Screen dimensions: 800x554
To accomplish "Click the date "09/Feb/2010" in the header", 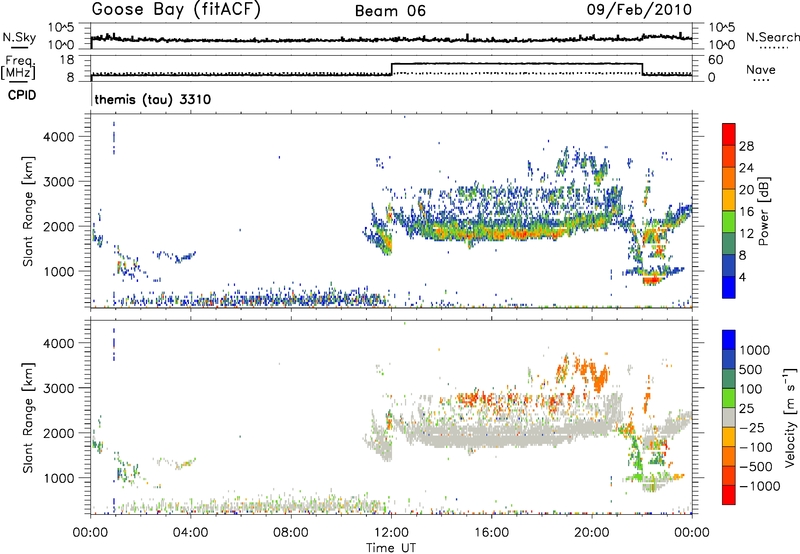I will click(639, 10).
